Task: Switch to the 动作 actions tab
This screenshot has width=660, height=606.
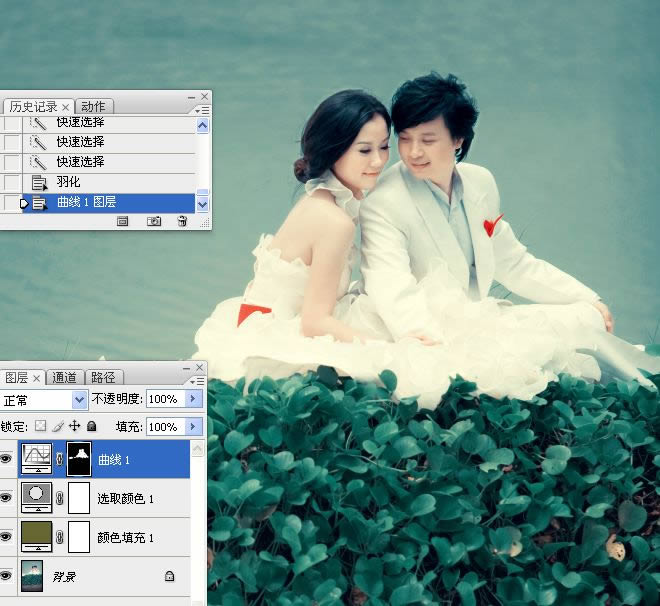Action: [x=93, y=106]
